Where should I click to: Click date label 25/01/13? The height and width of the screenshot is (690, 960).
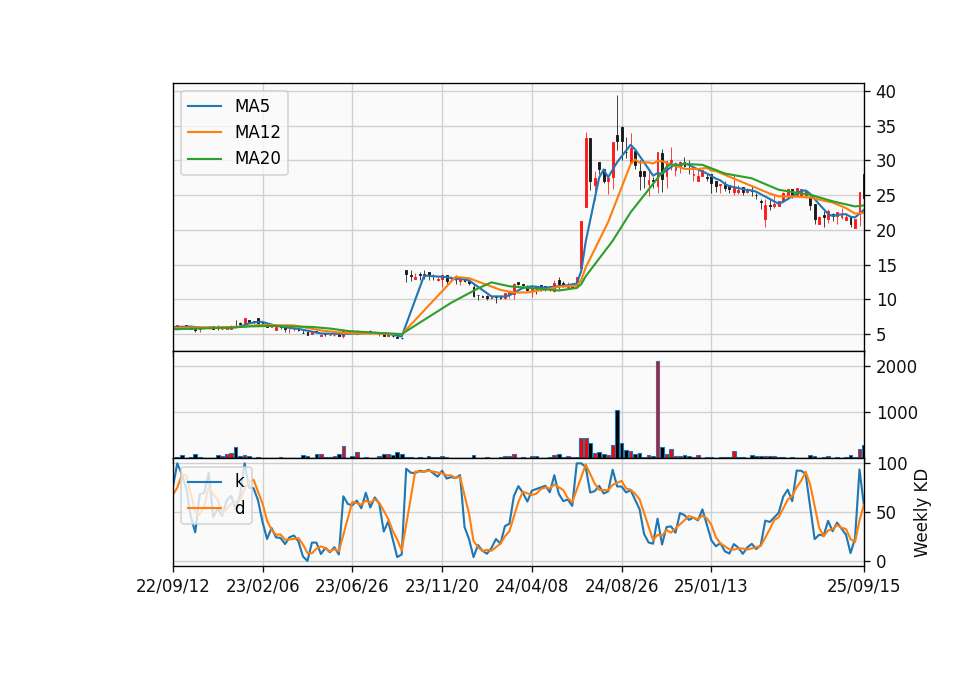pos(711,587)
